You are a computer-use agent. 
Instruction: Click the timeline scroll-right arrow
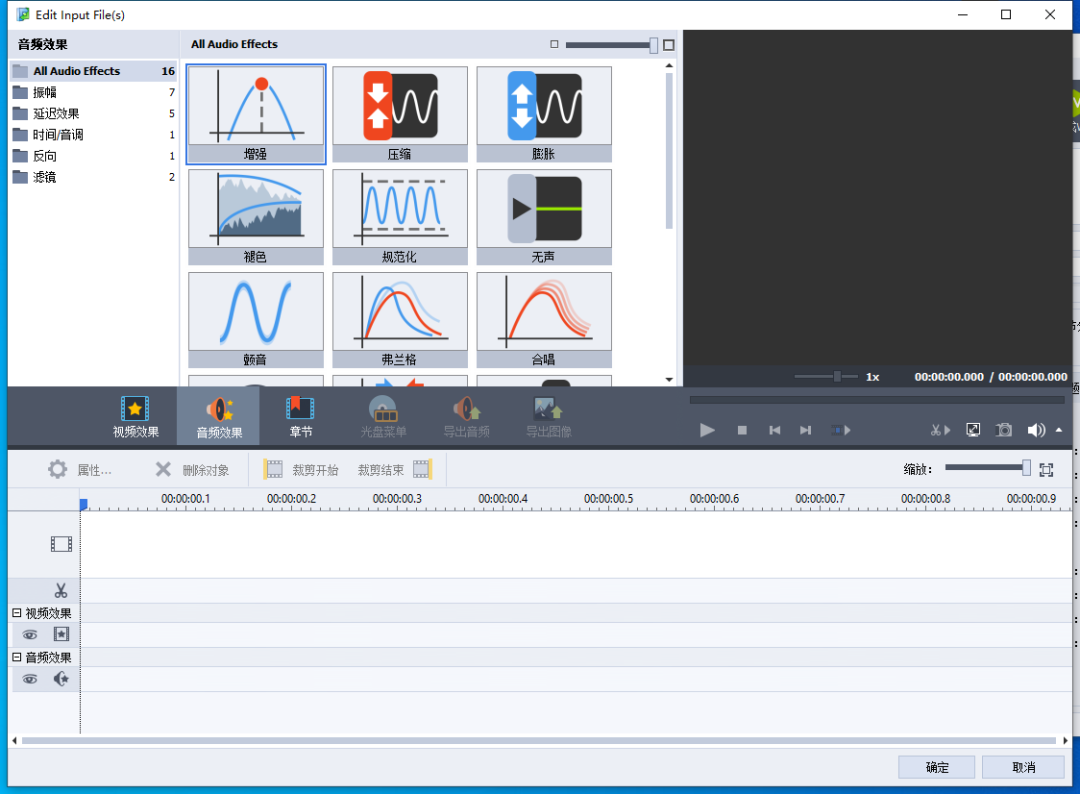(1066, 741)
